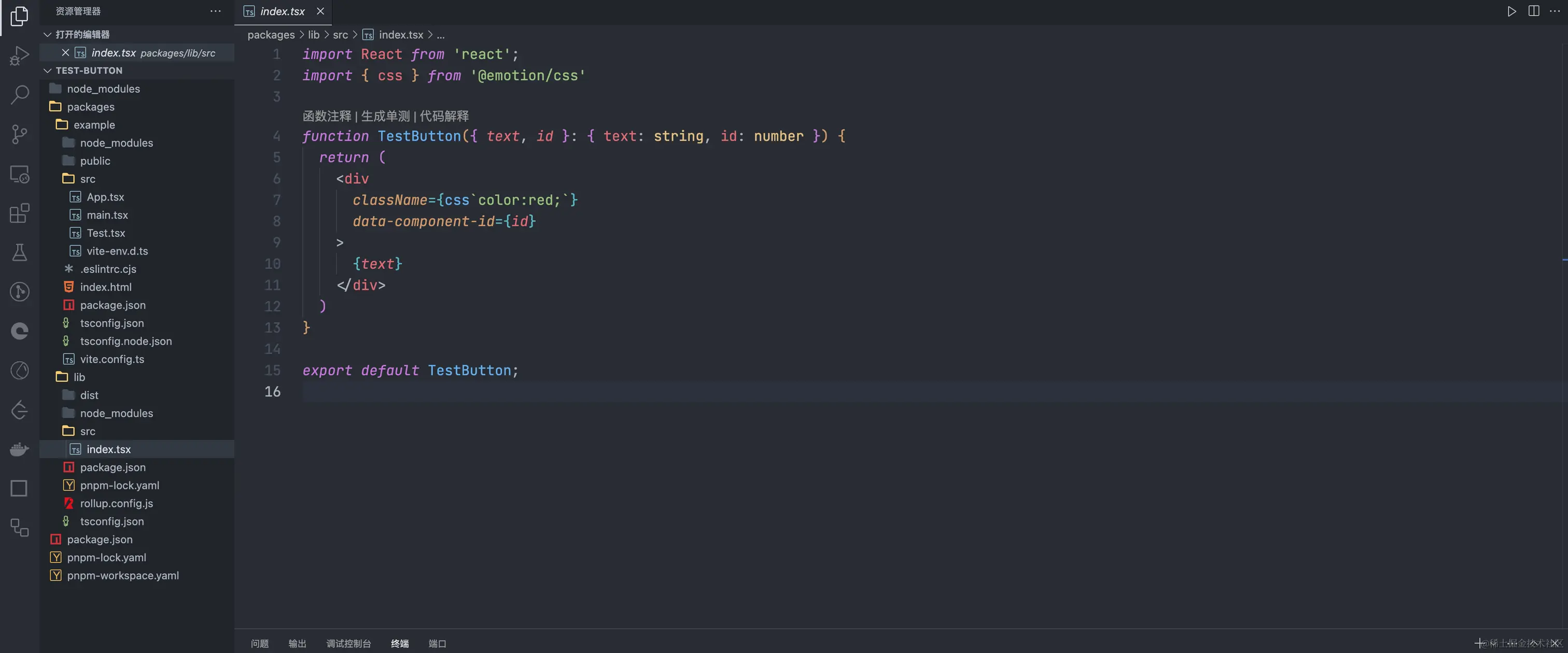
Task: Open index.html in the file tree
Action: [x=137, y=287]
